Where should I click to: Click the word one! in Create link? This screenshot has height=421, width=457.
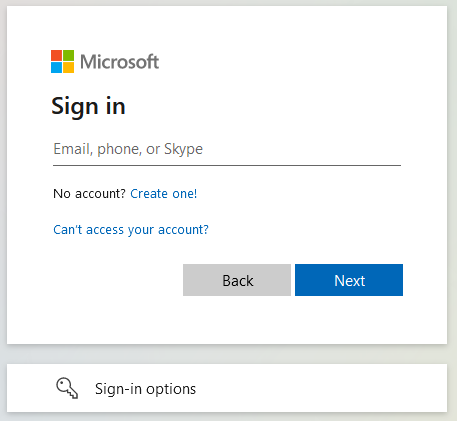pos(185,194)
